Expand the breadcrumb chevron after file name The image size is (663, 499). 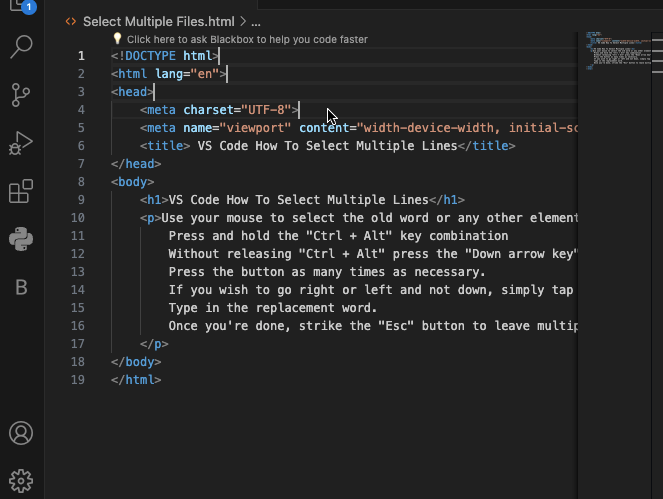(x=243, y=21)
